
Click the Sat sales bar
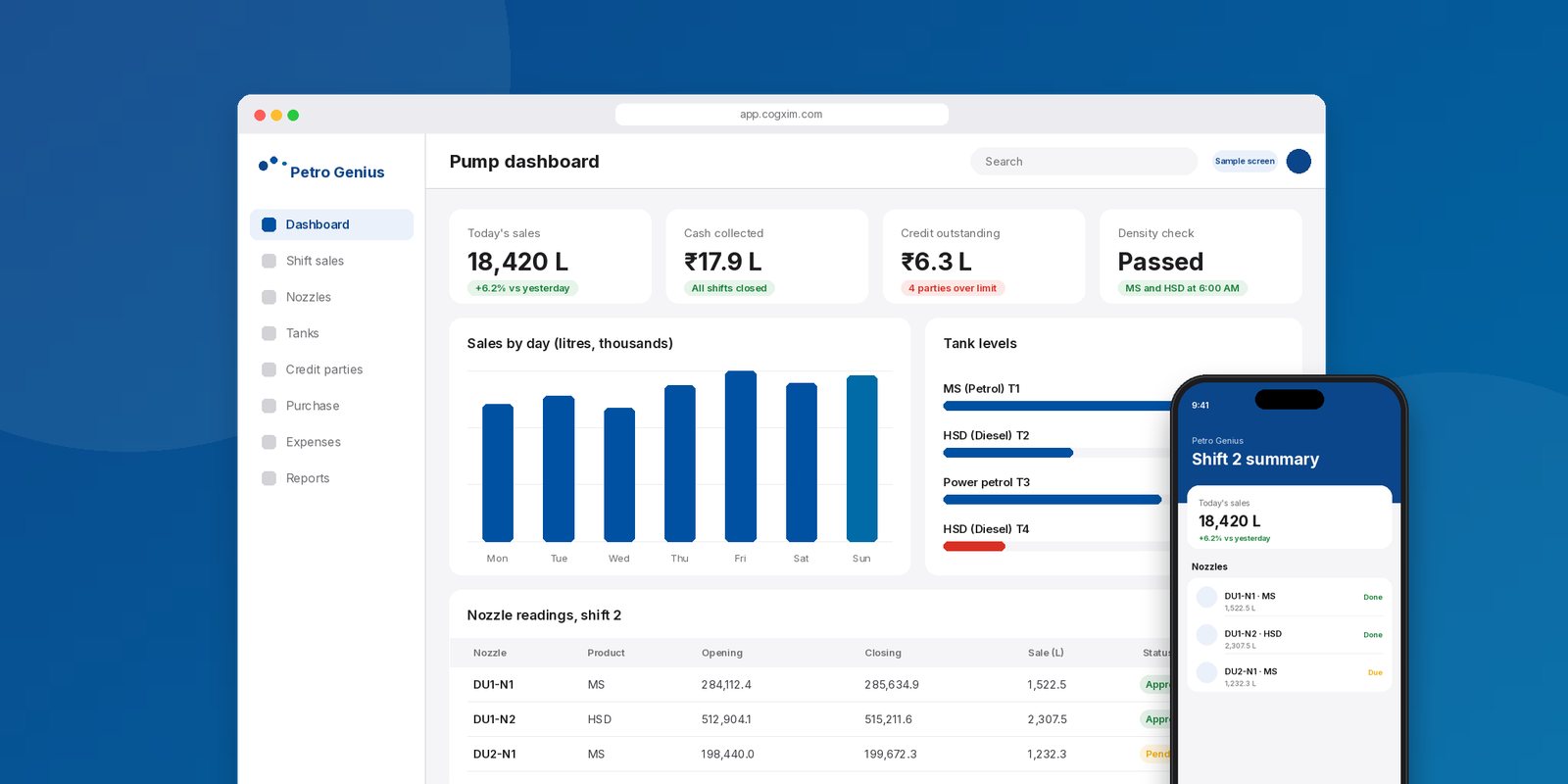[x=802, y=463]
